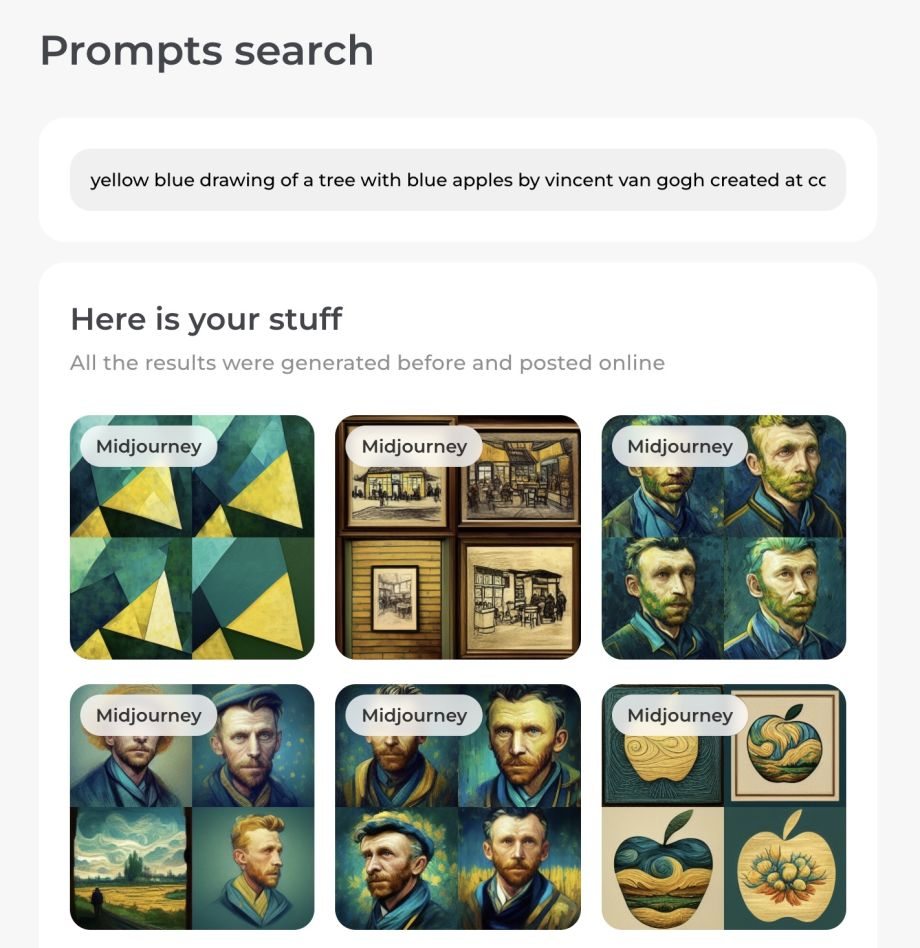The height and width of the screenshot is (948, 920).
Task: Select the blue swirling apple with leaf
Action: (663, 868)
